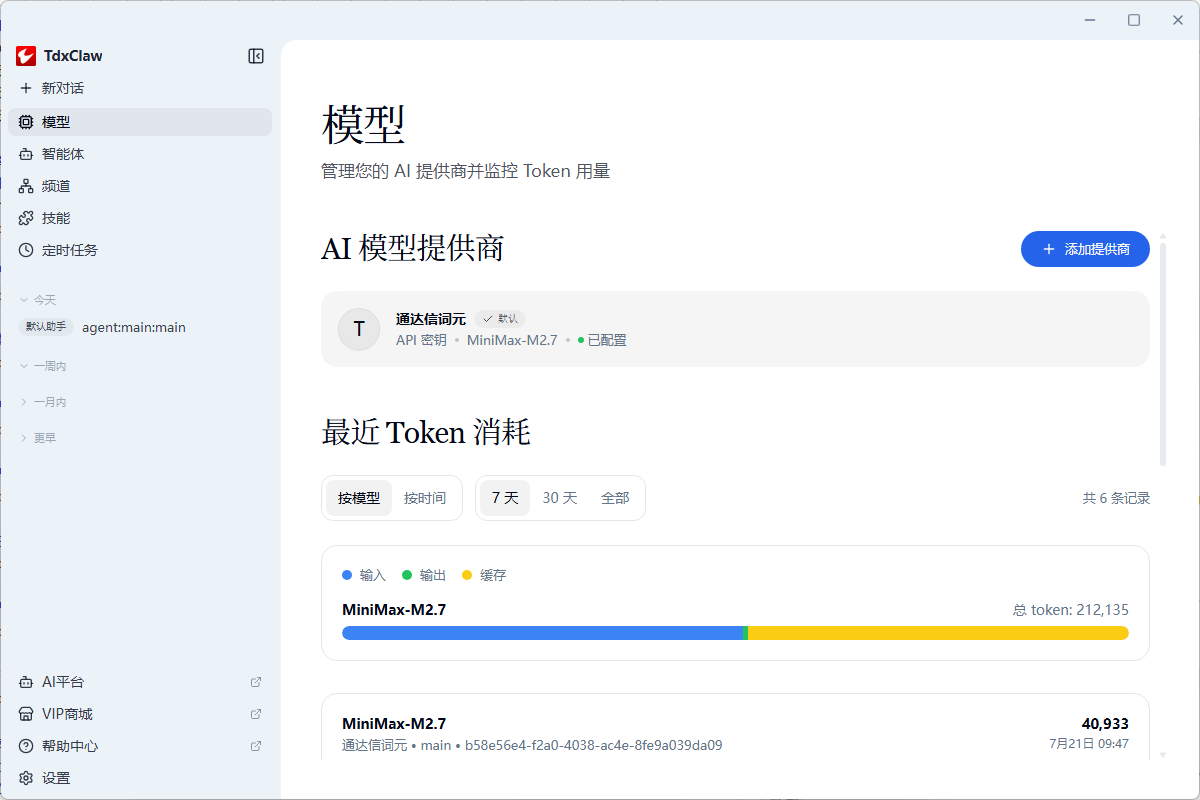Click the network icon next to 频道
The width and height of the screenshot is (1200, 800).
(x=26, y=186)
